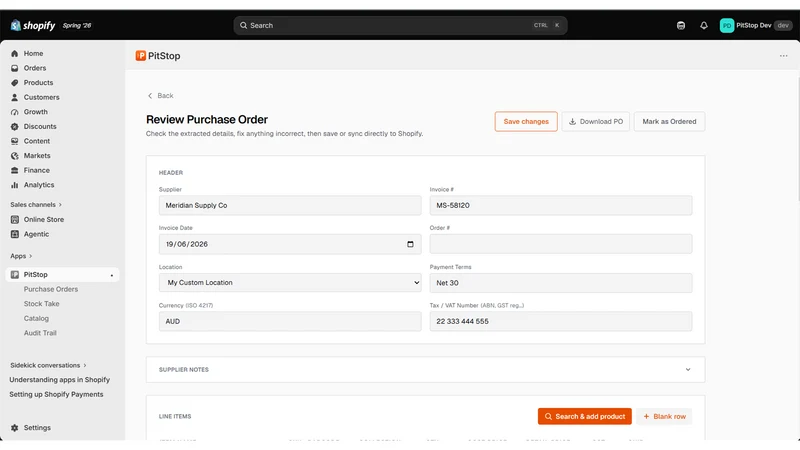Image resolution: width=800 pixels, height=450 pixels.
Task: Click the Online Store icon
Action: (14, 219)
